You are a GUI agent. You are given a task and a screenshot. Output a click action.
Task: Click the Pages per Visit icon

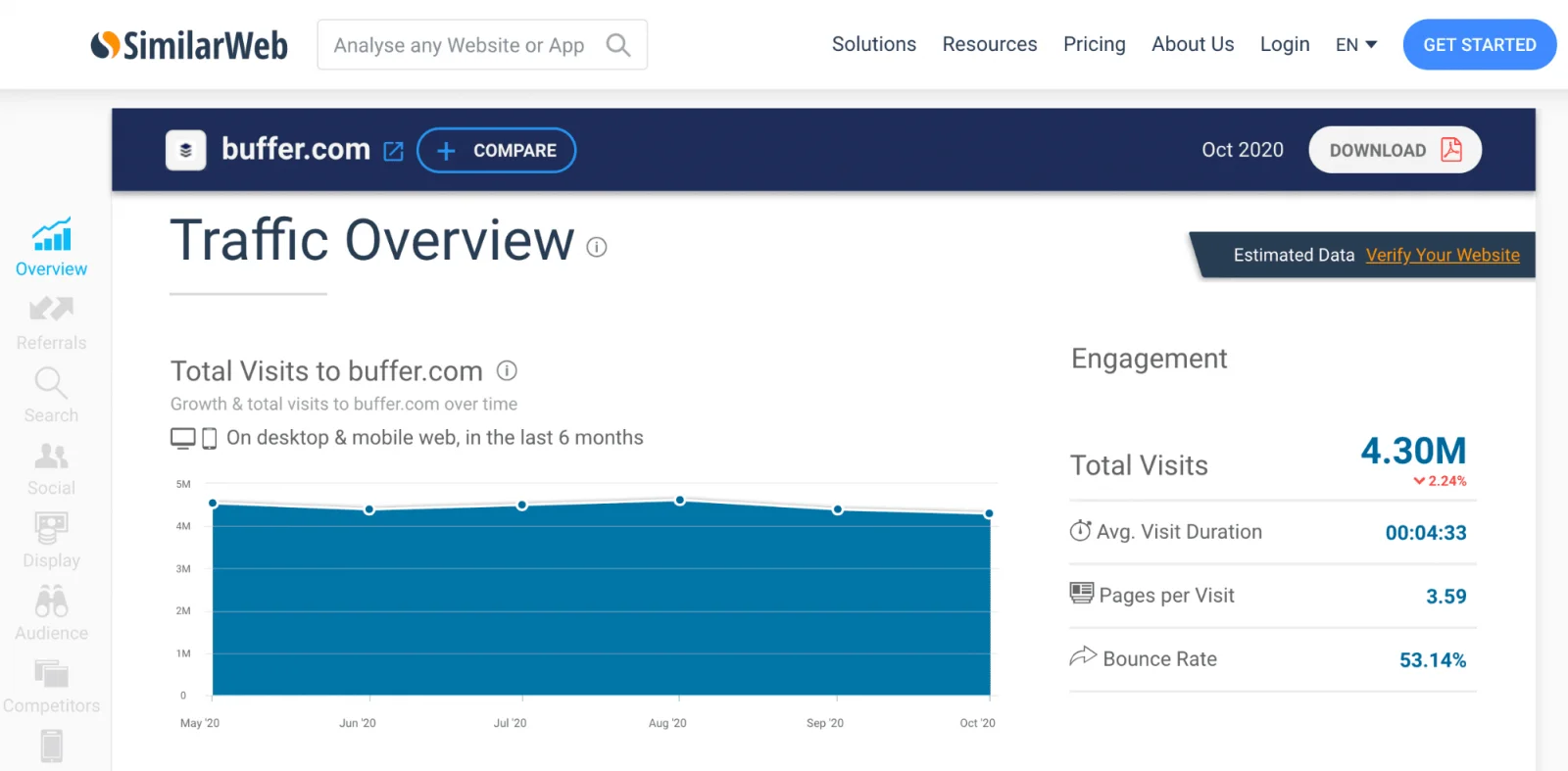click(1081, 594)
